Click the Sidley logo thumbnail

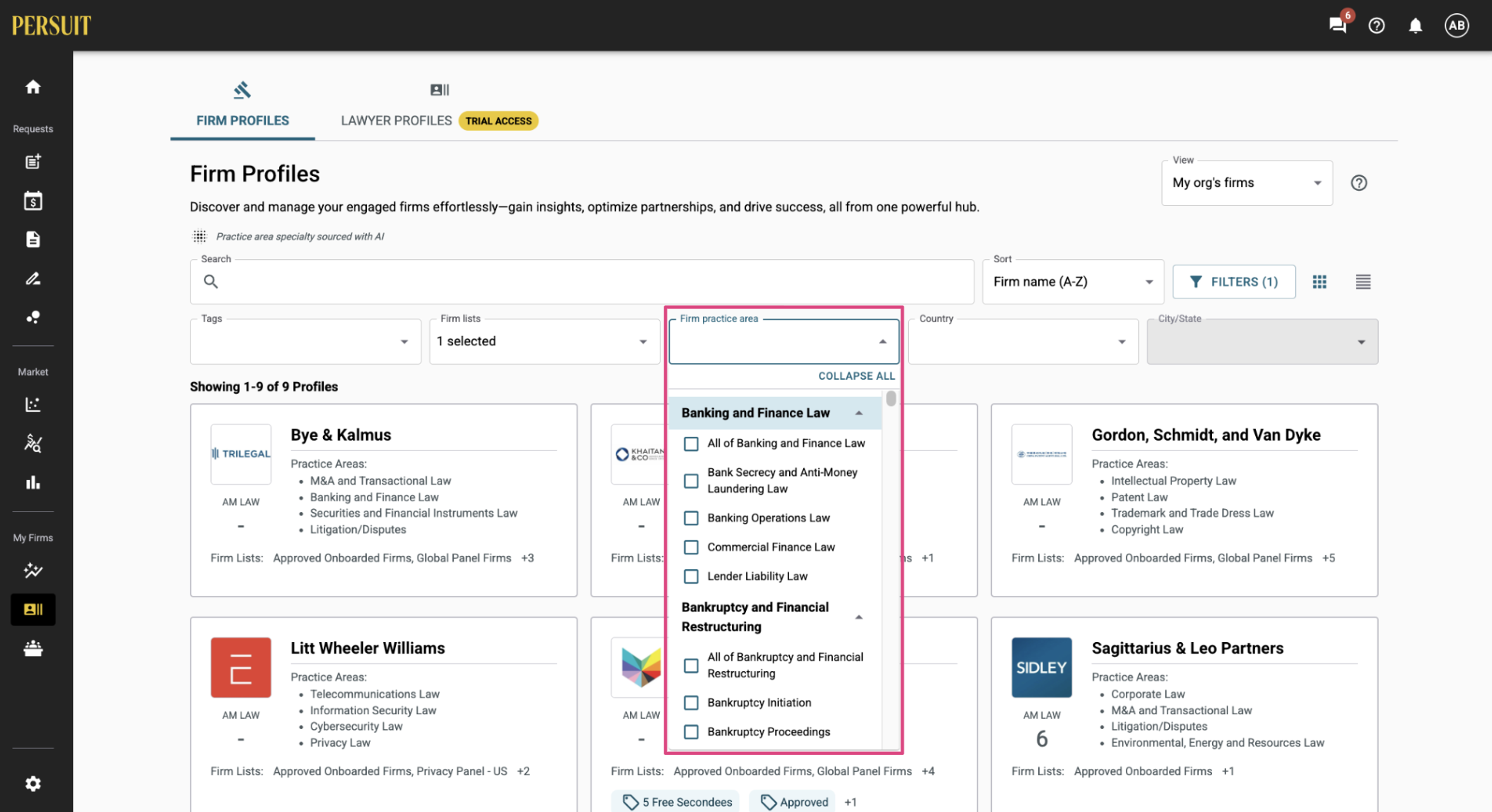pos(1041,667)
